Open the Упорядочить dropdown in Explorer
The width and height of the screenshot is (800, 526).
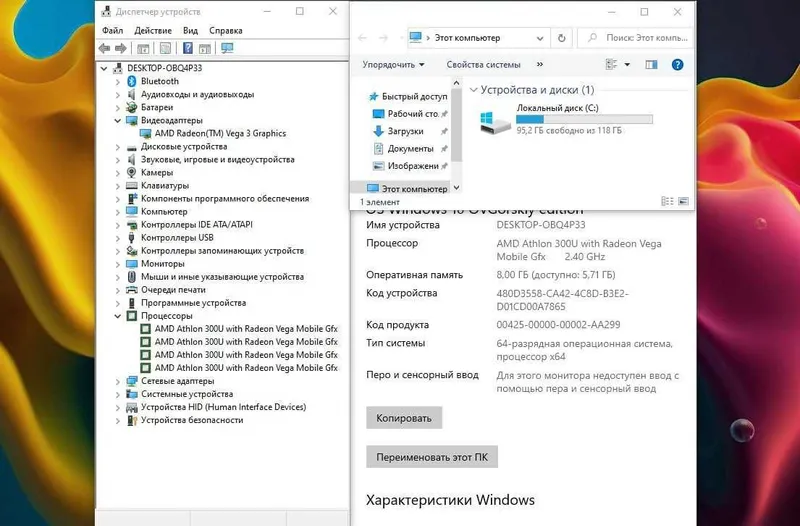pyautogui.click(x=393, y=65)
